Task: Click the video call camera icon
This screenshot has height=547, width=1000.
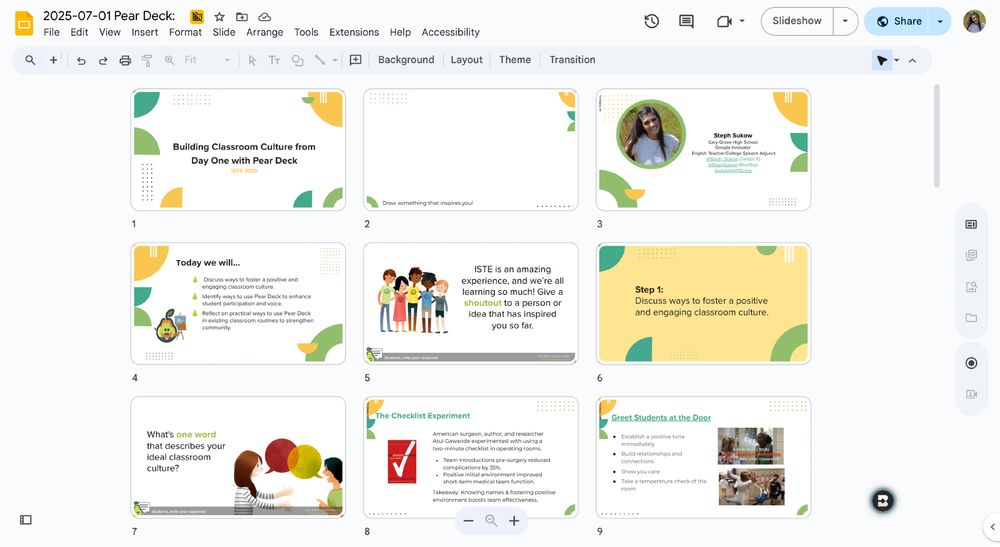Action: coord(724,22)
